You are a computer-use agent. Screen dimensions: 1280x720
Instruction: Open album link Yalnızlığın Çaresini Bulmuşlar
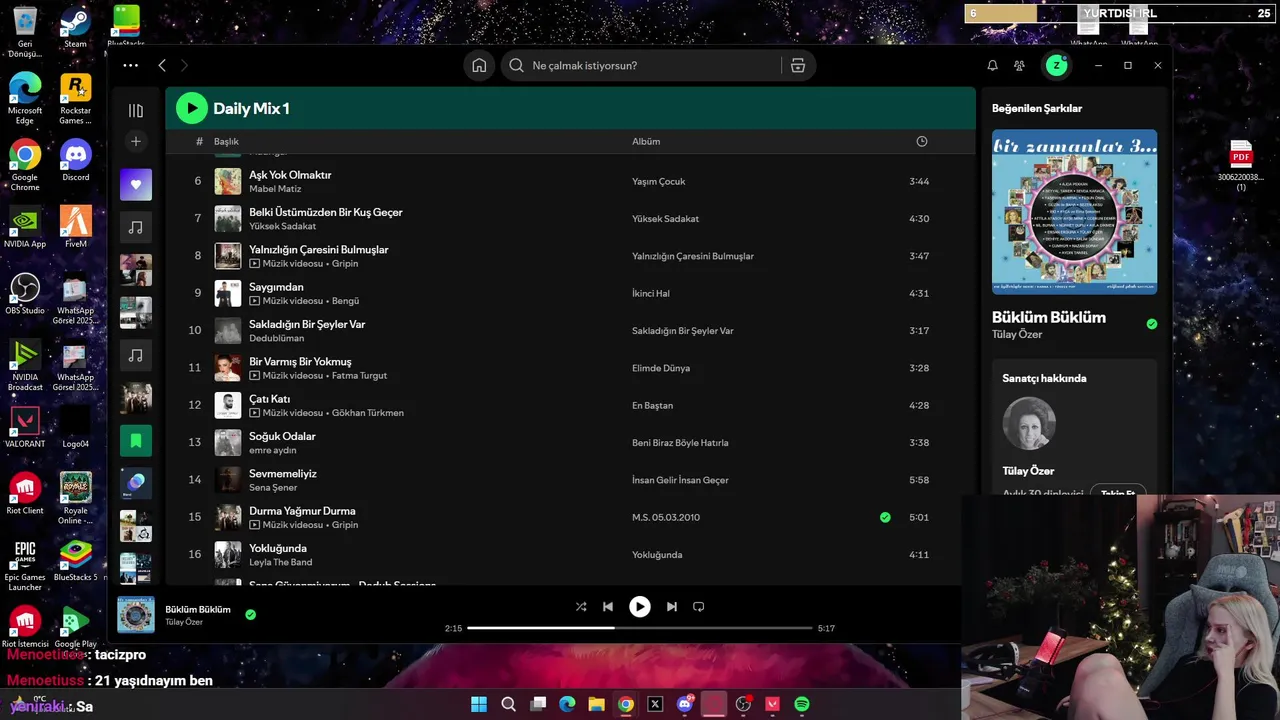pyautogui.click(x=693, y=256)
